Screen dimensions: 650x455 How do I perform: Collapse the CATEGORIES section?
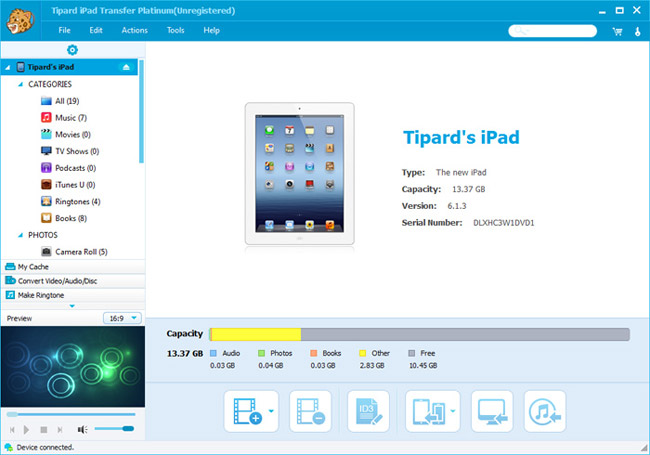tap(20, 84)
